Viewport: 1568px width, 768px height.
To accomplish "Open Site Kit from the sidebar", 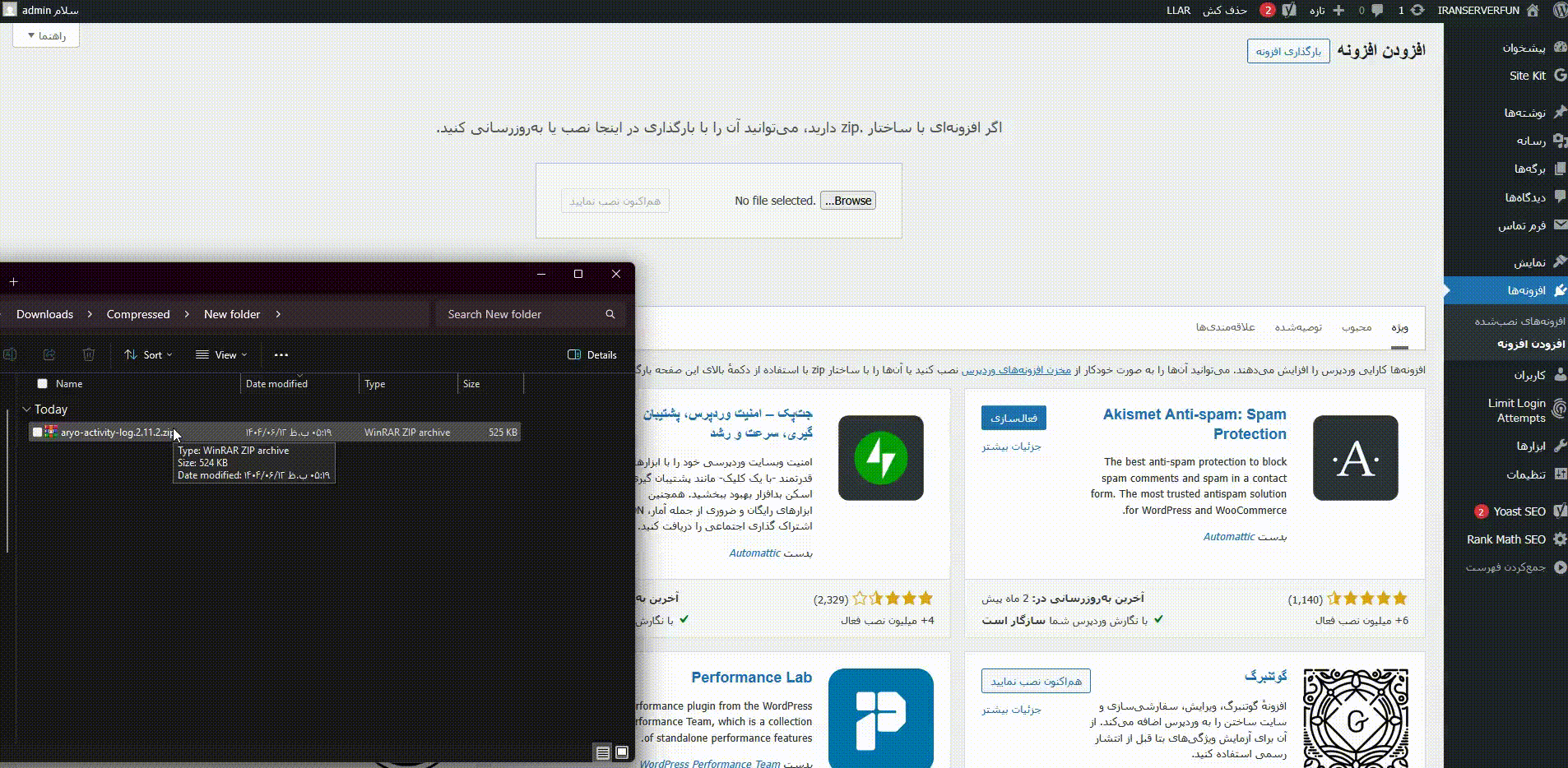I will pyautogui.click(x=1528, y=76).
